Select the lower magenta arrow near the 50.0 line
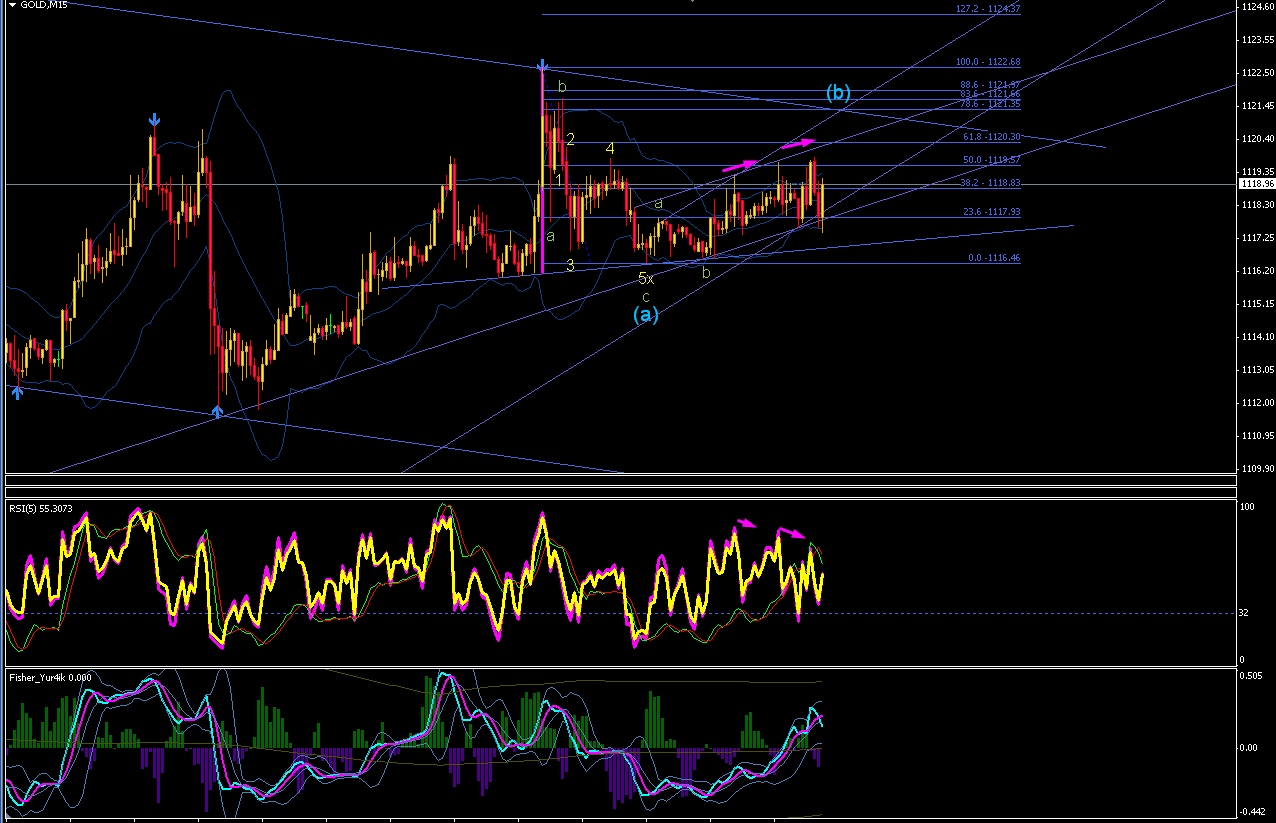This screenshot has width=1276, height=823. (x=739, y=164)
